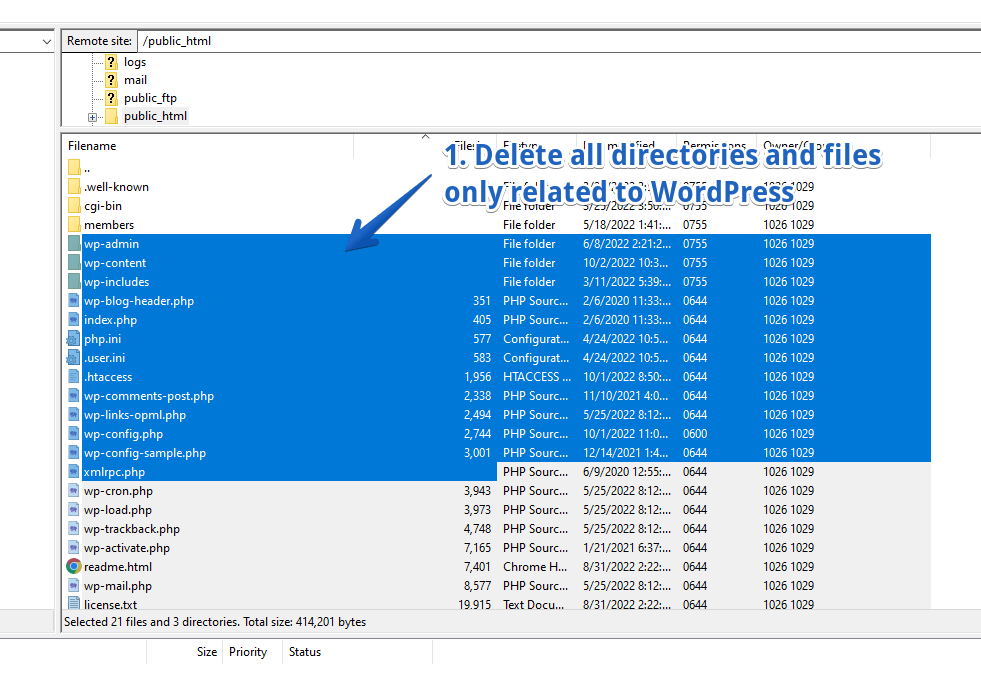
Task: Select the xmlrpc.php filename
Action: point(114,472)
